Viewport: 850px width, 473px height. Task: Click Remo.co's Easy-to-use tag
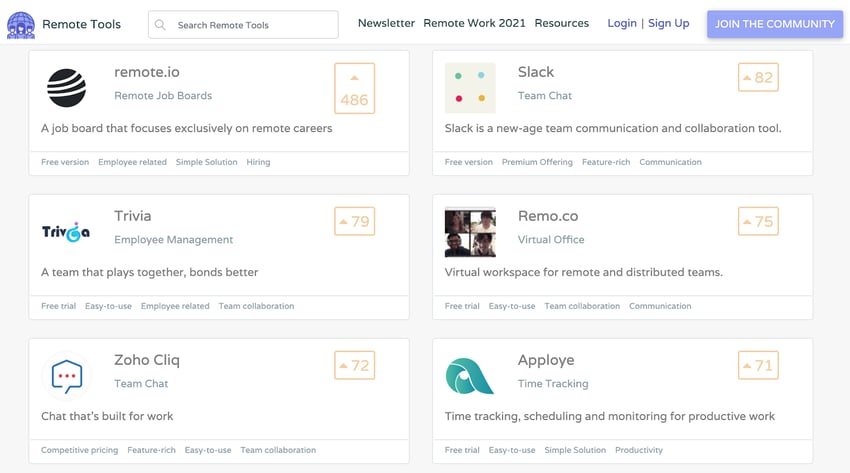(x=512, y=306)
